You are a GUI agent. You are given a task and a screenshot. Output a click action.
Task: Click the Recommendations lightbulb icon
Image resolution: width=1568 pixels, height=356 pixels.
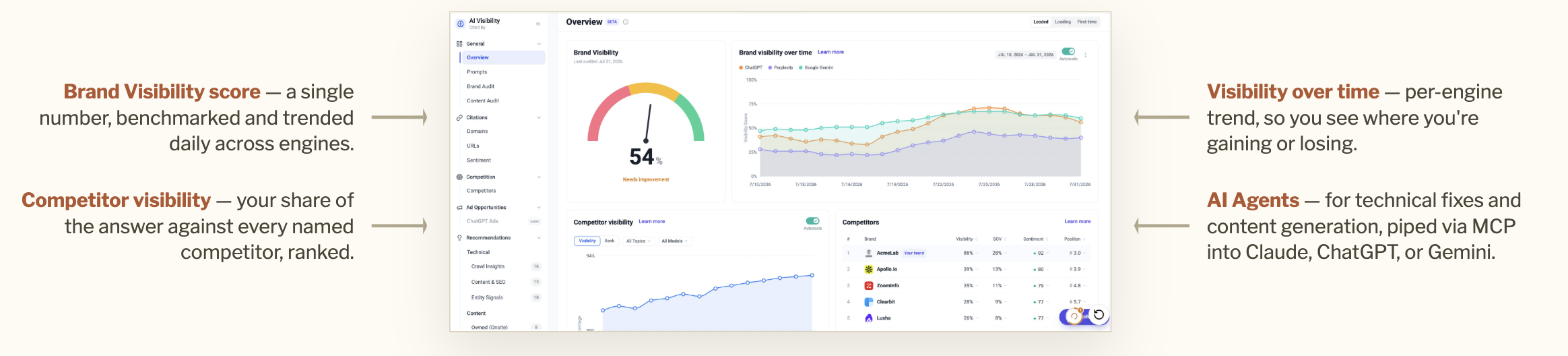click(x=459, y=238)
